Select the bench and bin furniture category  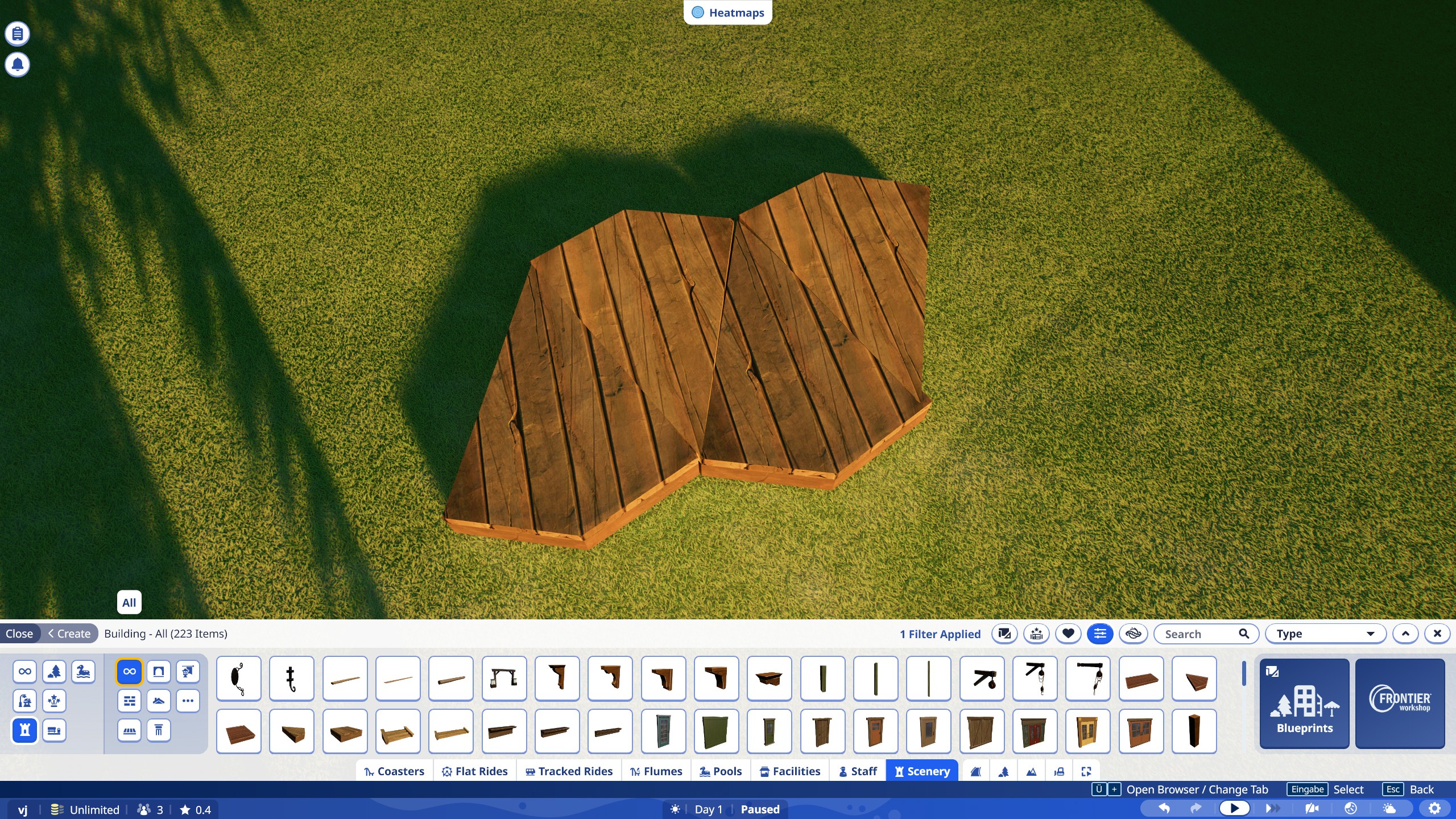click(54, 730)
